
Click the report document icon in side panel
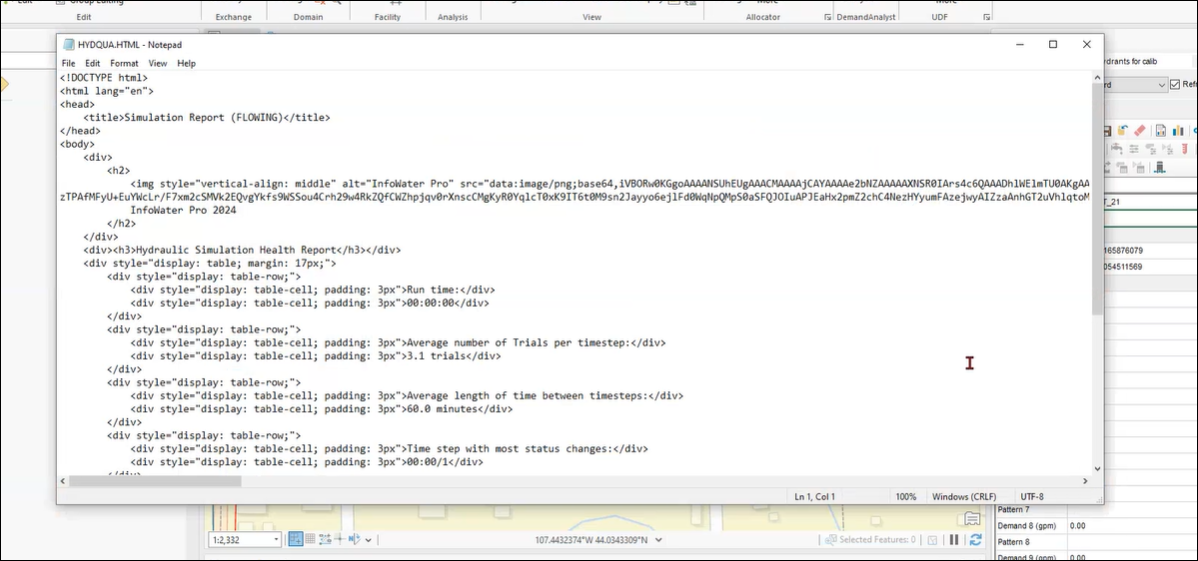(x=1161, y=131)
